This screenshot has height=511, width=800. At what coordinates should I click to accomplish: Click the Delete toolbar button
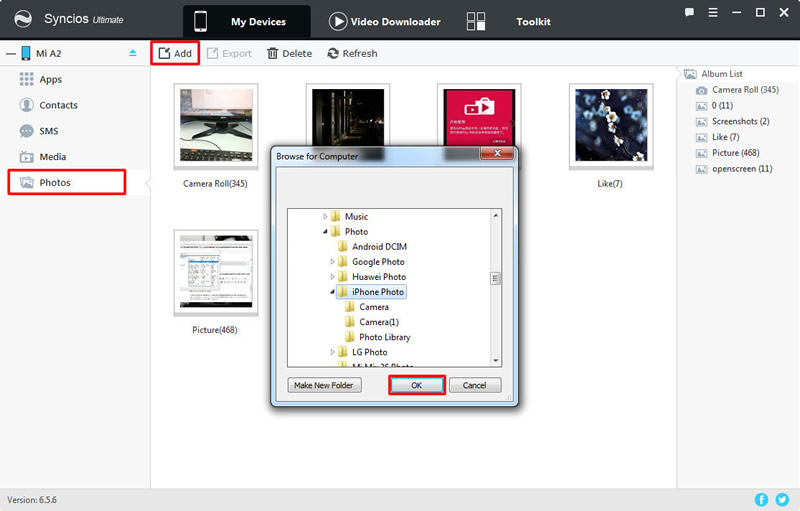coord(289,53)
